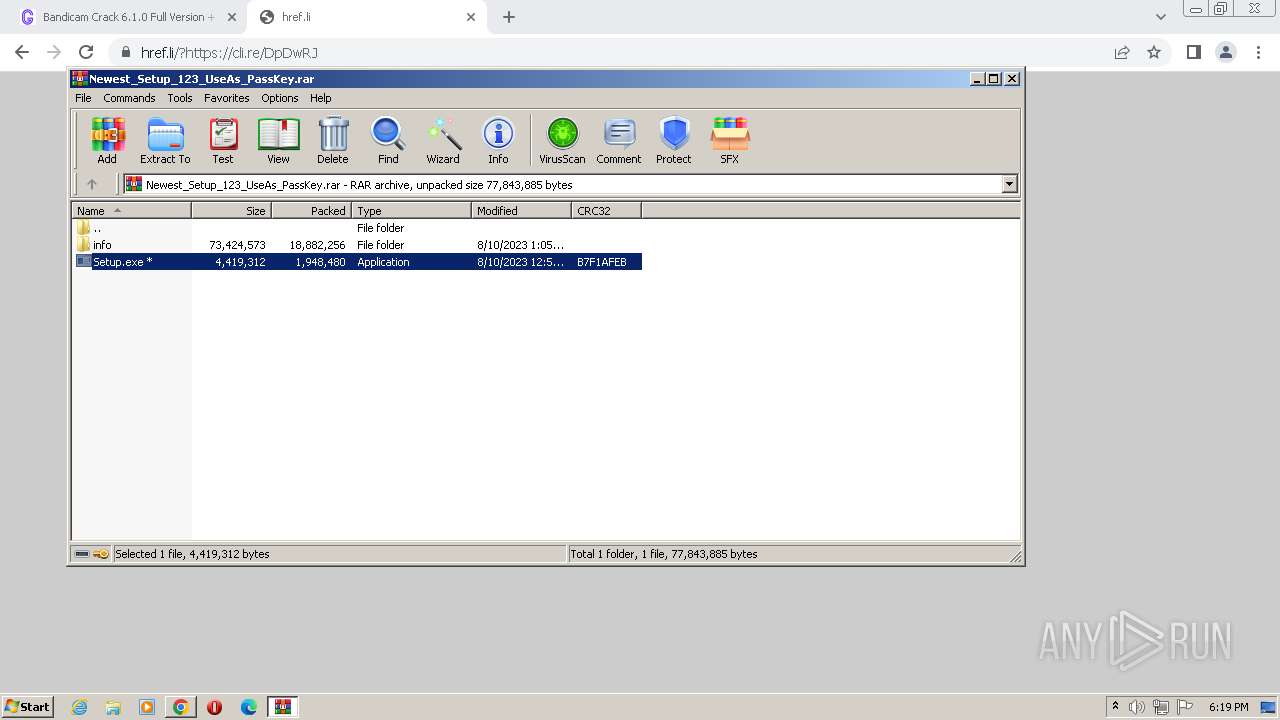This screenshot has height=720, width=1280.
Task: Open Chrome from the taskbar
Action: (x=181, y=707)
